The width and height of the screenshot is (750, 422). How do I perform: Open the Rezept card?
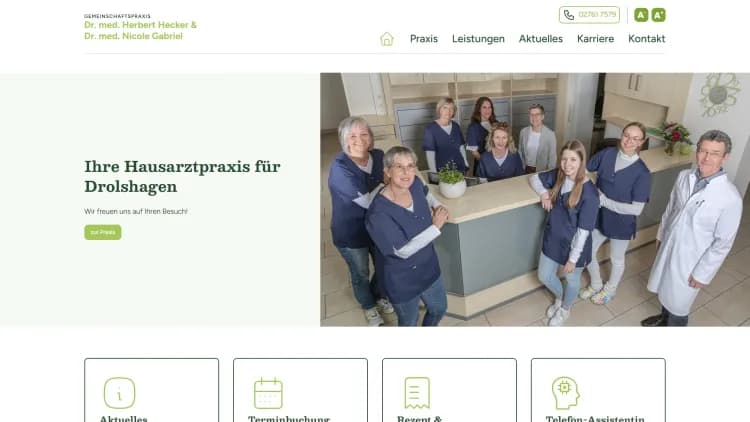[x=449, y=390]
